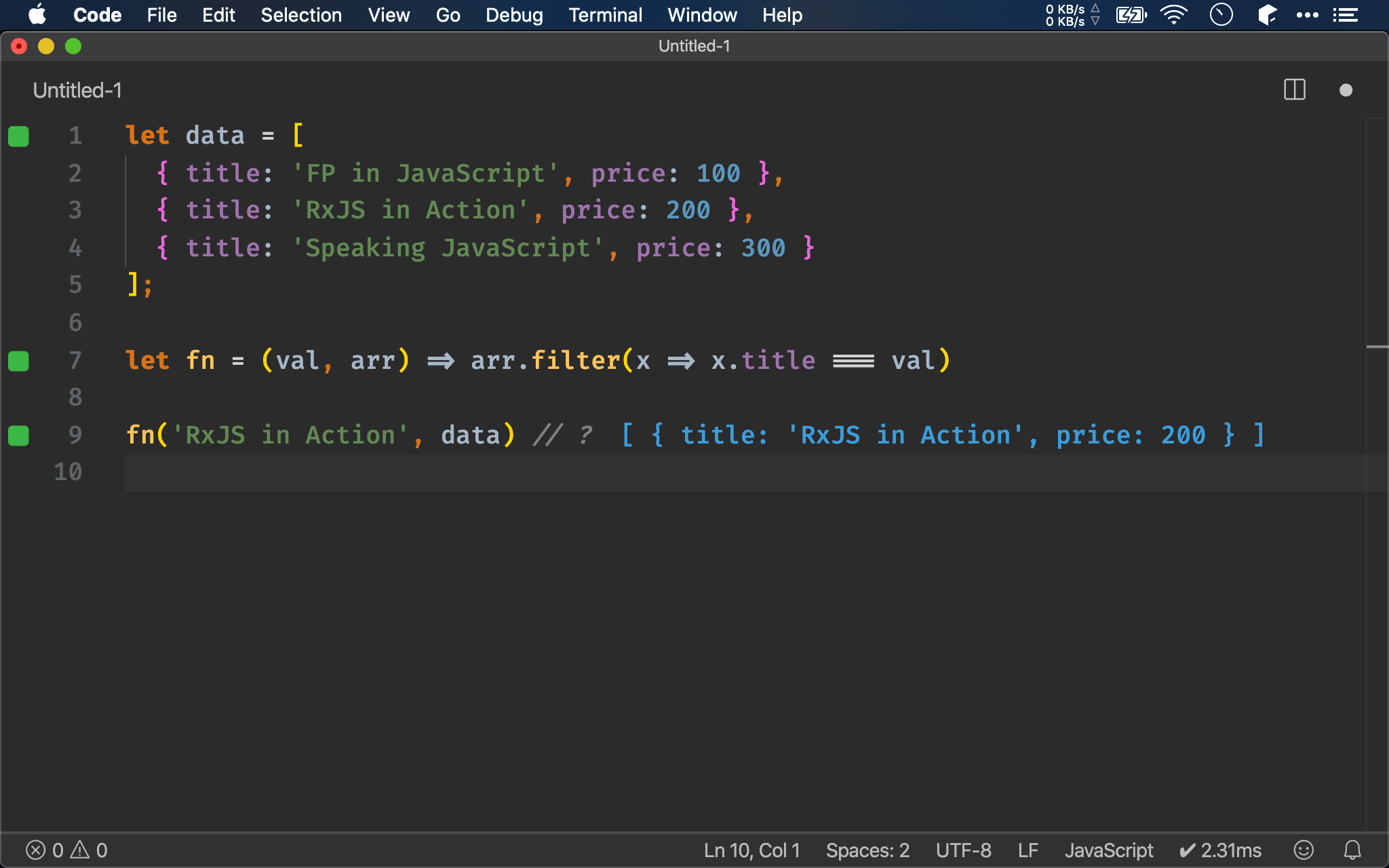Click the network speed indicator in menu bar
This screenshot has width=1389, height=868.
(x=1072, y=15)
